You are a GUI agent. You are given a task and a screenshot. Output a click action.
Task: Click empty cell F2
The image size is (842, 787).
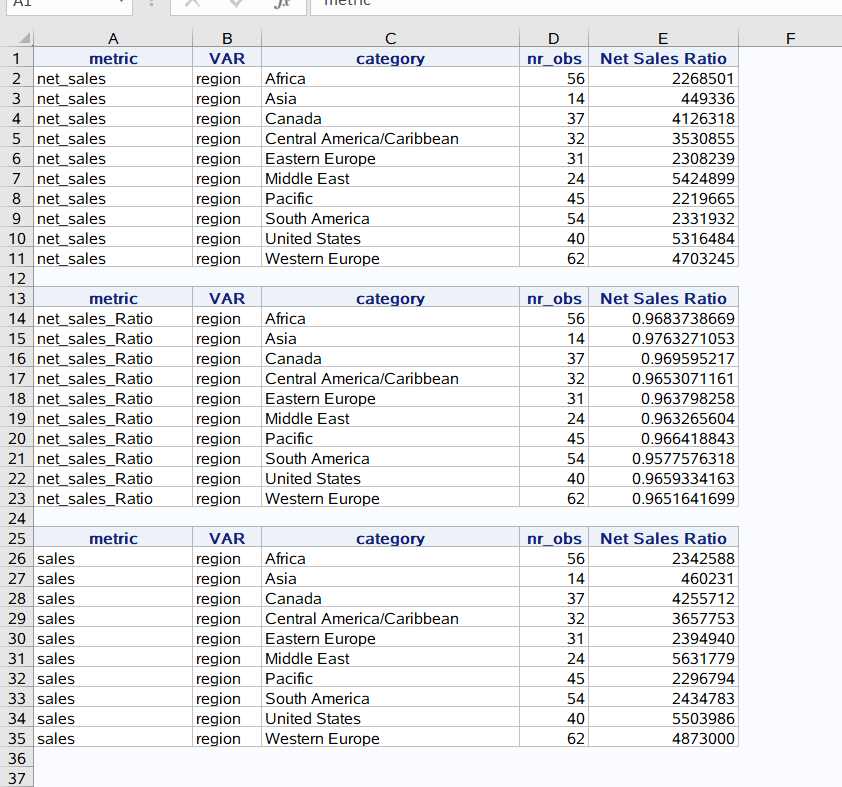790,78
